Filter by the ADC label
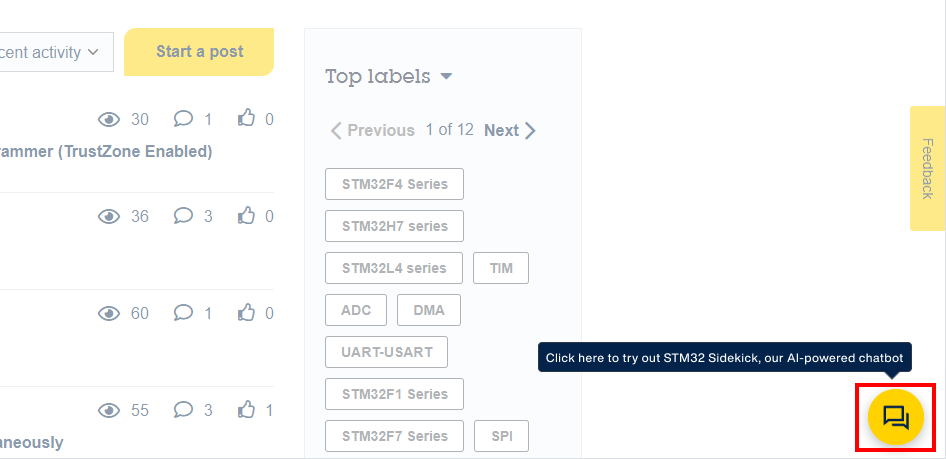This screenshot has width=946, height=459. [x=356, y=310]
